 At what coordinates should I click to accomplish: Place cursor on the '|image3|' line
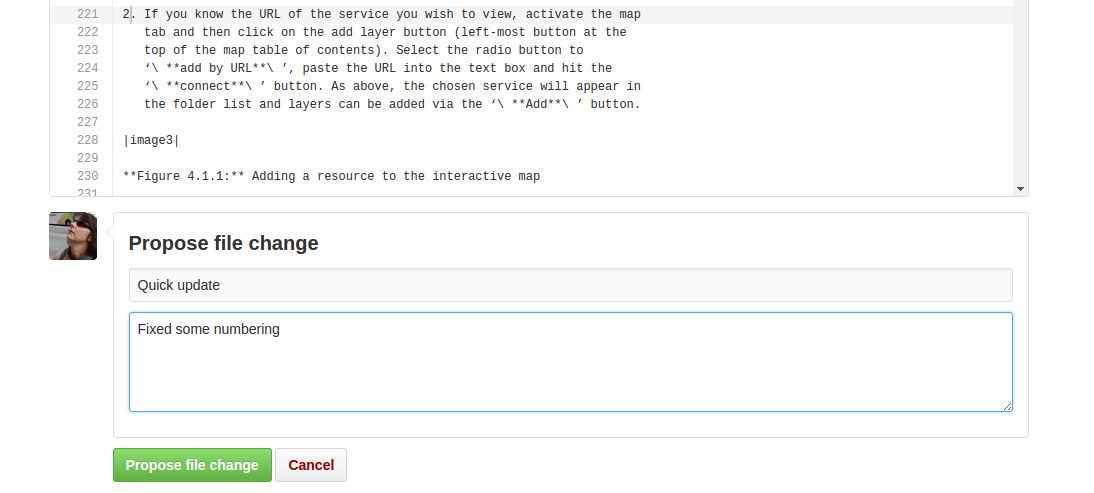151,140
